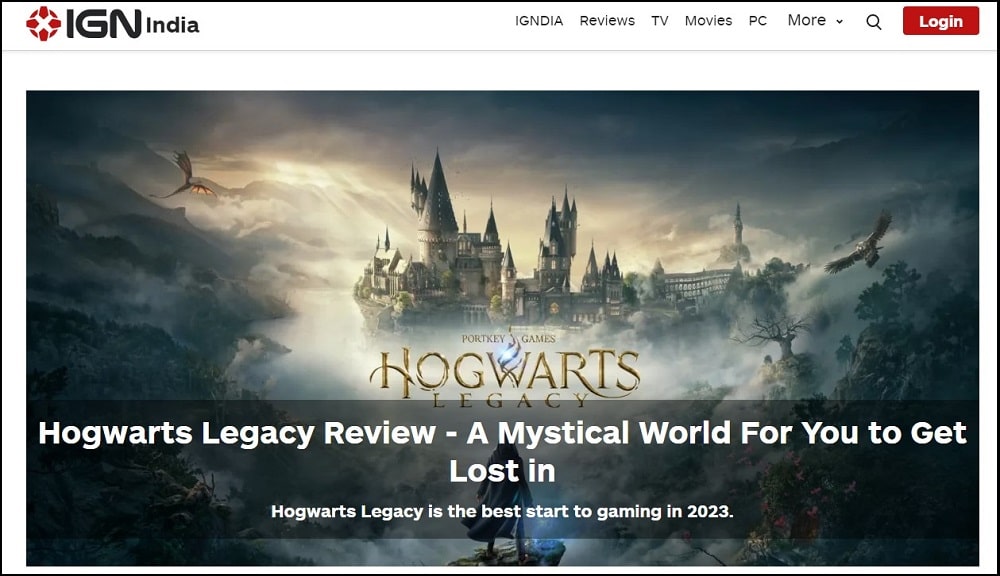
Task: Open the PC section
Action: pyautogui.click(x=758, y=21)
